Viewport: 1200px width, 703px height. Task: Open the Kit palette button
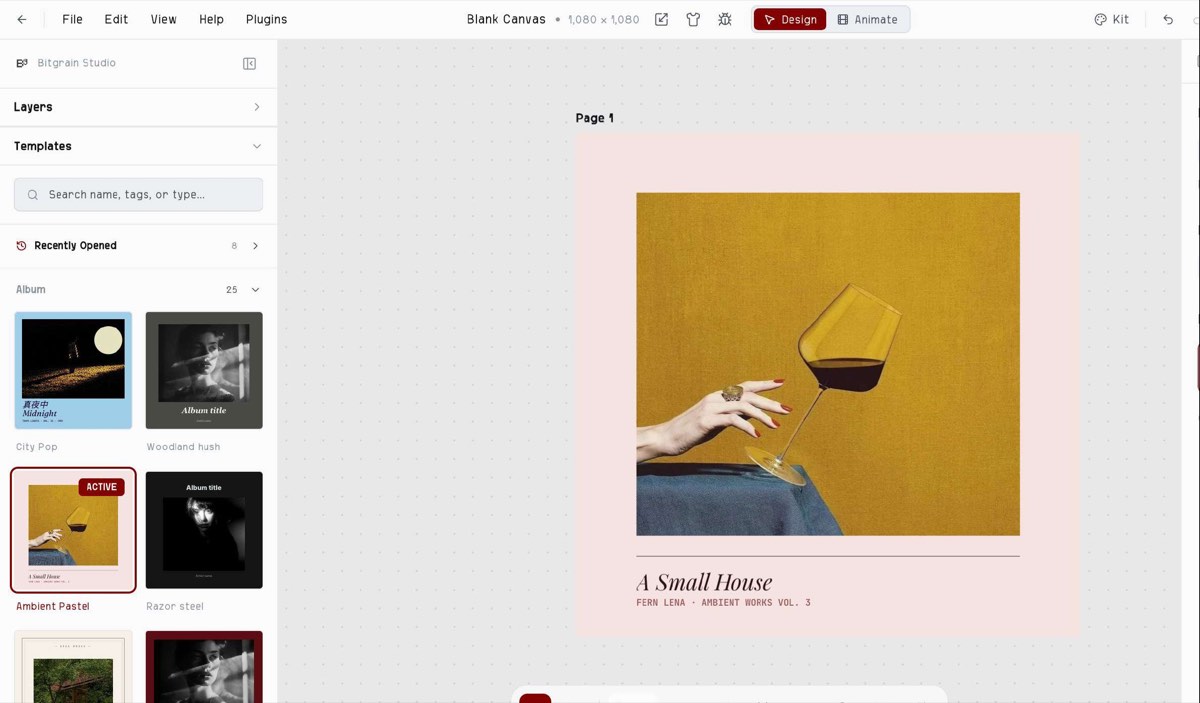(x=1111, y=19)
